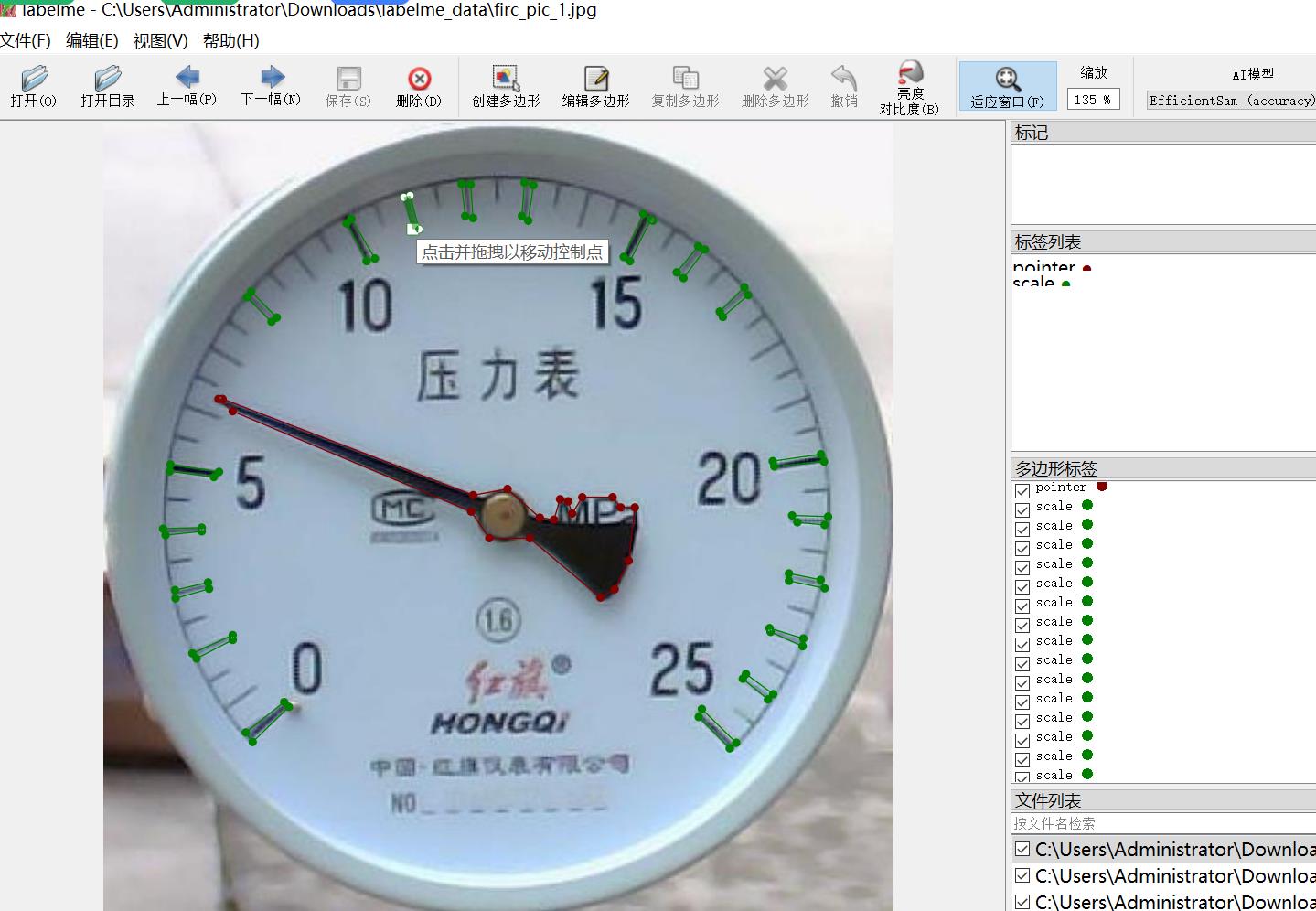
Task: Delete file using 删除 icon
Action: (x=419, y=87)
